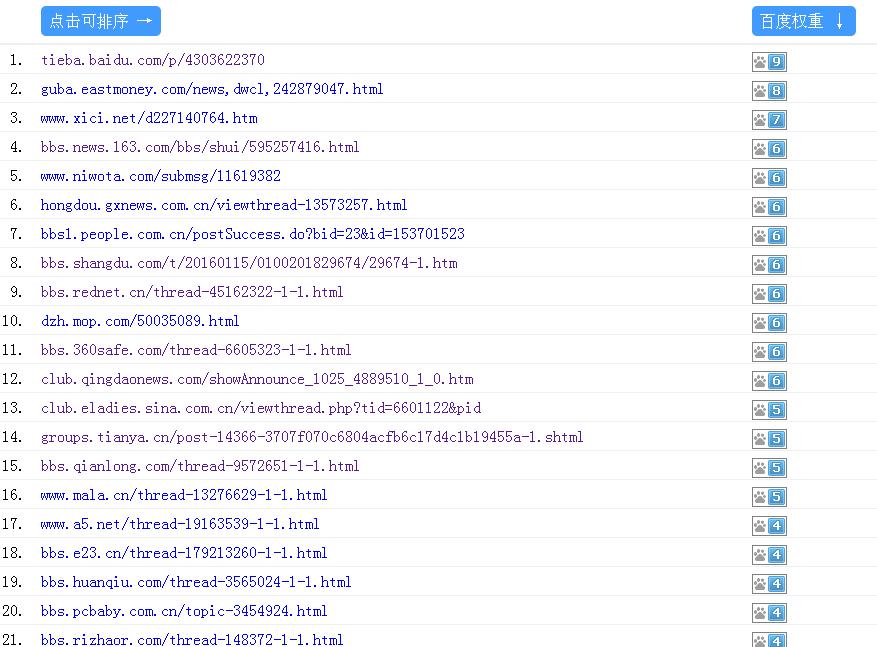Image resolution: width=877 pixels, height=647 pixels.
Task: Open www.mala.cn thread-13276629 link
Action: tap(184, 495)
